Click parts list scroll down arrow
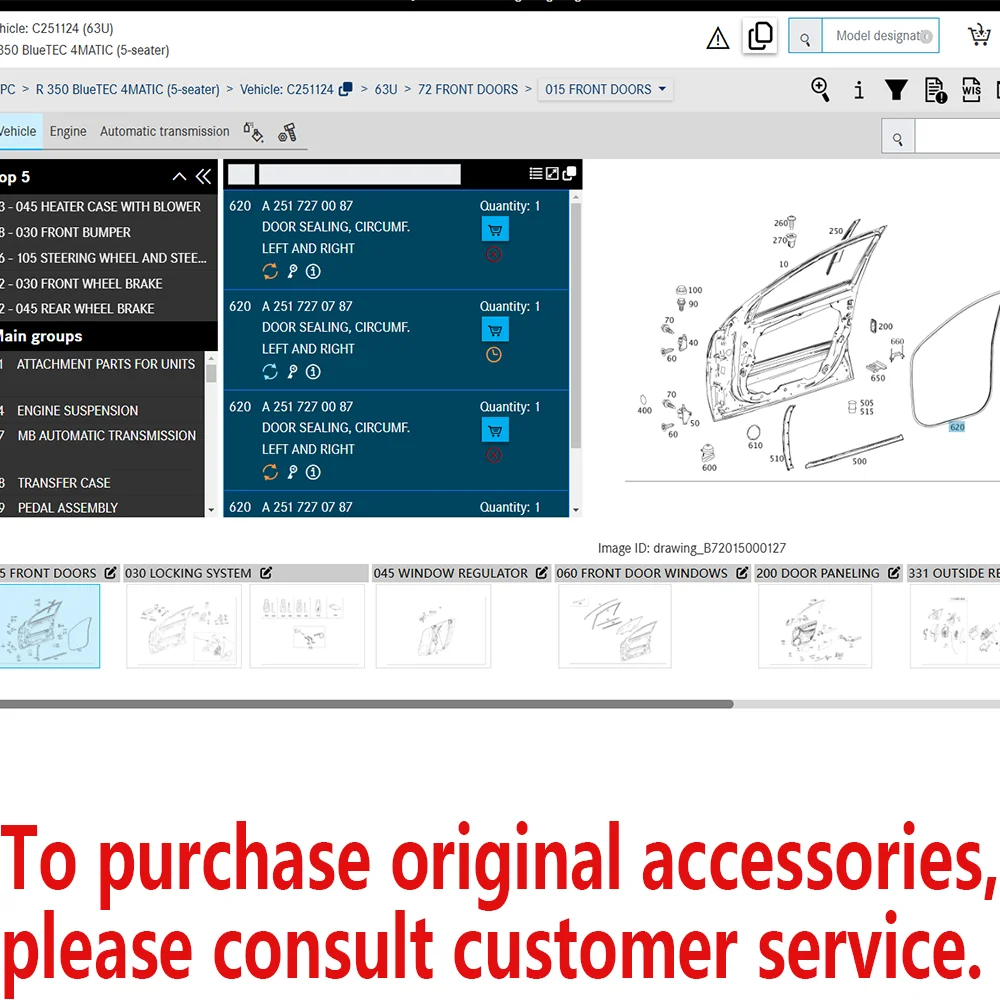This screenshot has width=1000, height=1000. coord(576,510)
